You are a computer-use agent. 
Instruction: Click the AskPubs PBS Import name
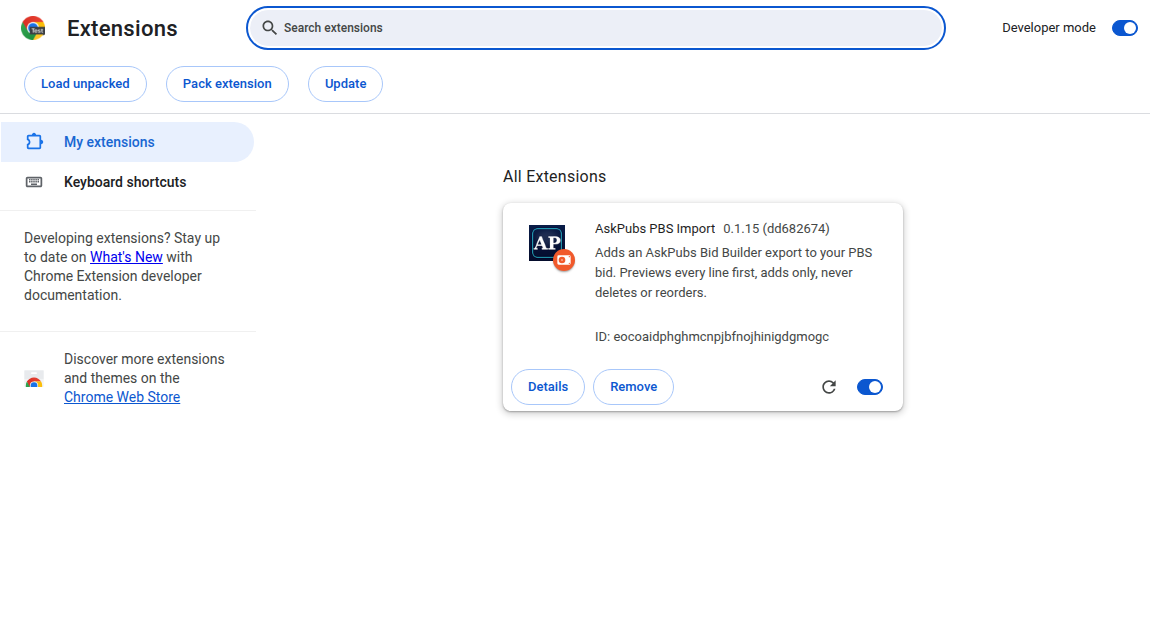pyautogui.click(x=655, y=229)
